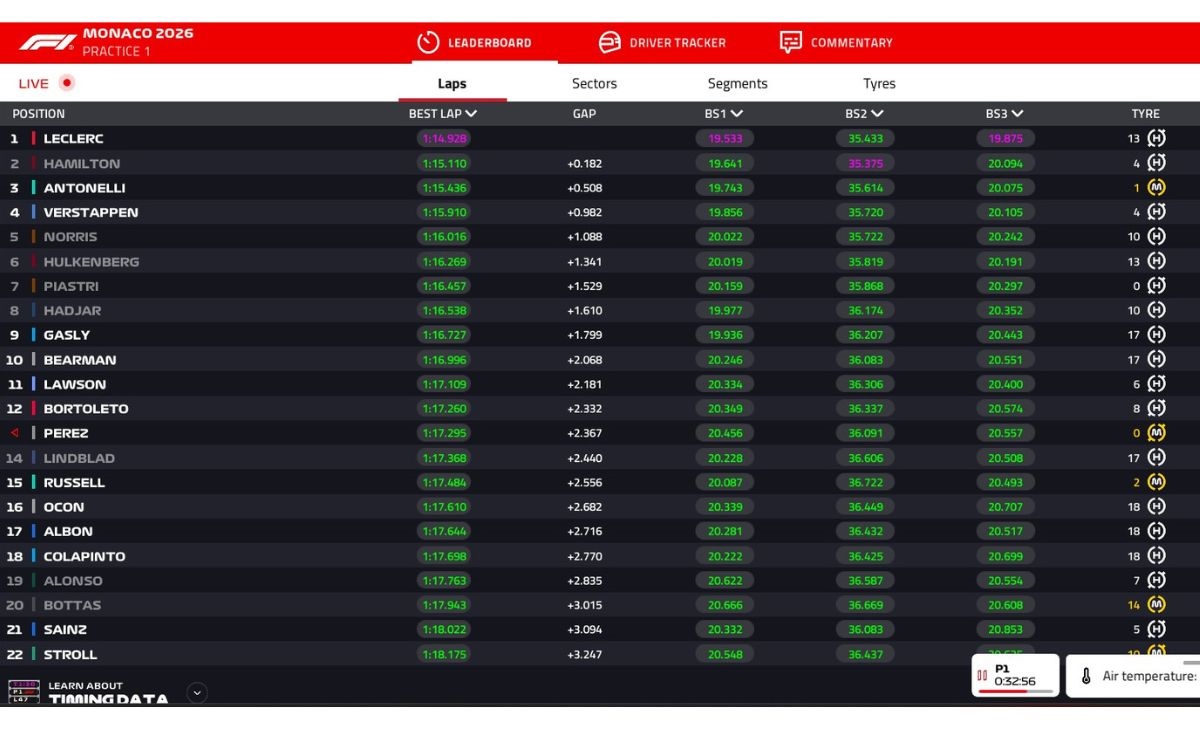Click Alonso's hard tyre icon
The image size is (1200, 729).
point(1157,580)
